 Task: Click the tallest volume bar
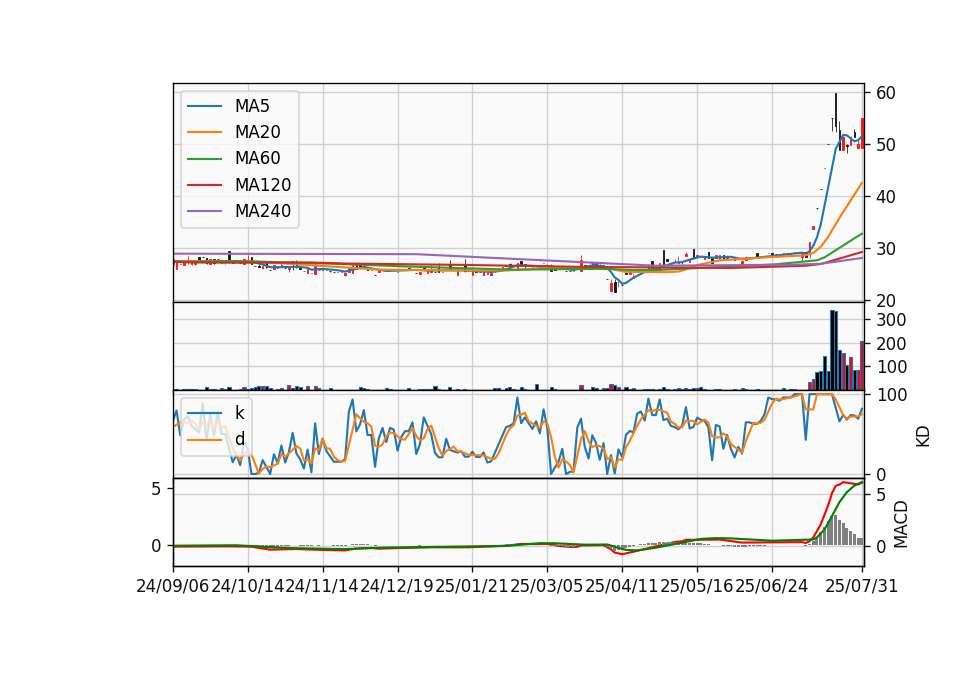[832, 350]
